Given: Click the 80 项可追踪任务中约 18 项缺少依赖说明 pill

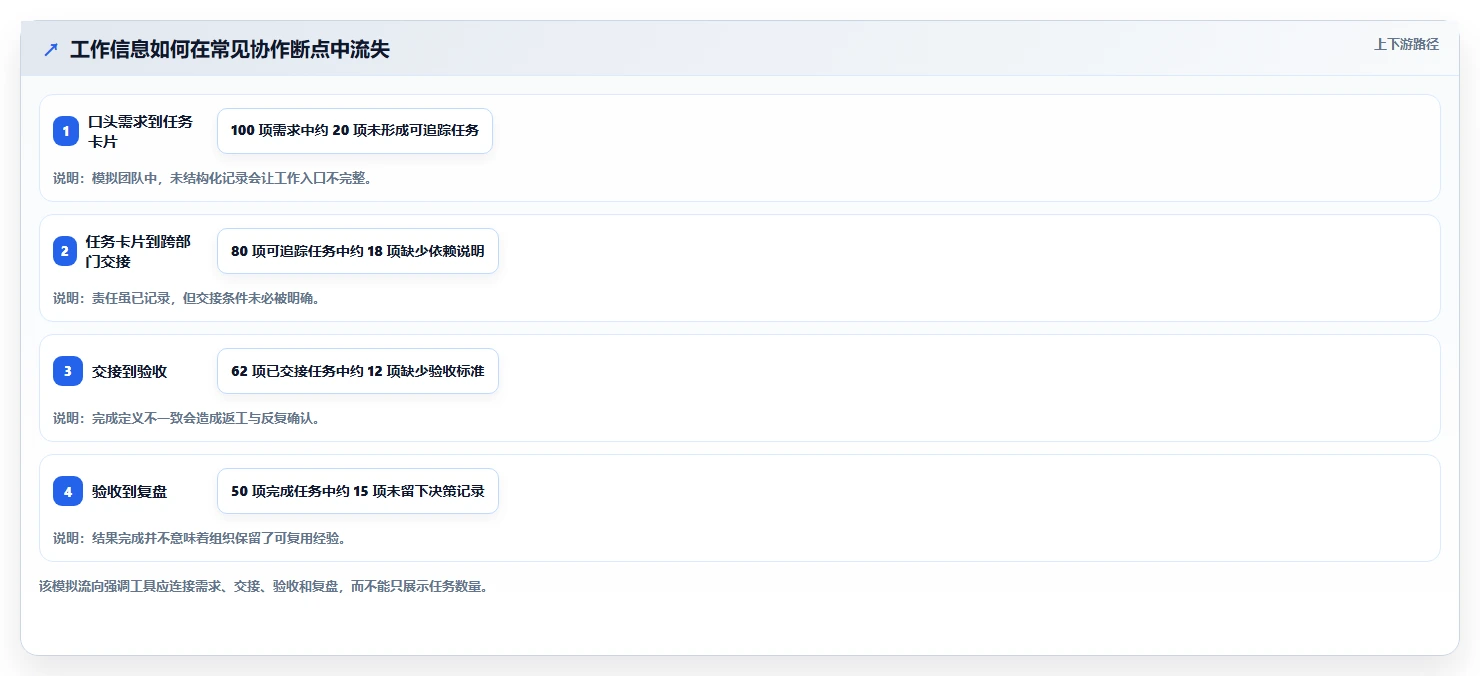Looking at the screenshot, I should pyautogui.click(x=358, y=251).
